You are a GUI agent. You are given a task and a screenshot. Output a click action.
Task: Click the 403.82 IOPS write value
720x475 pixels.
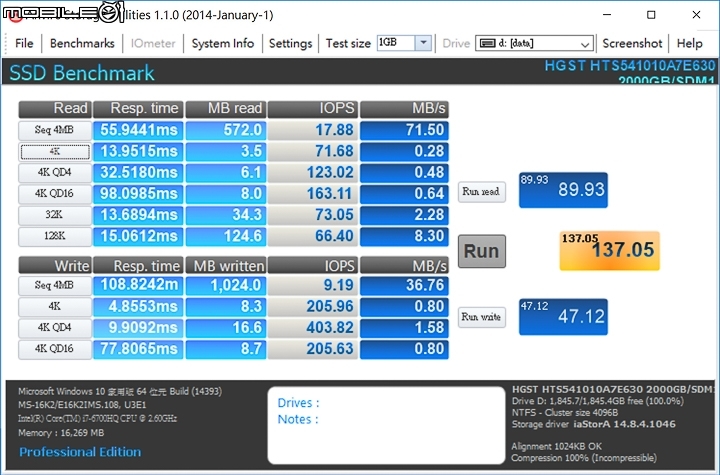pos(313,328)
